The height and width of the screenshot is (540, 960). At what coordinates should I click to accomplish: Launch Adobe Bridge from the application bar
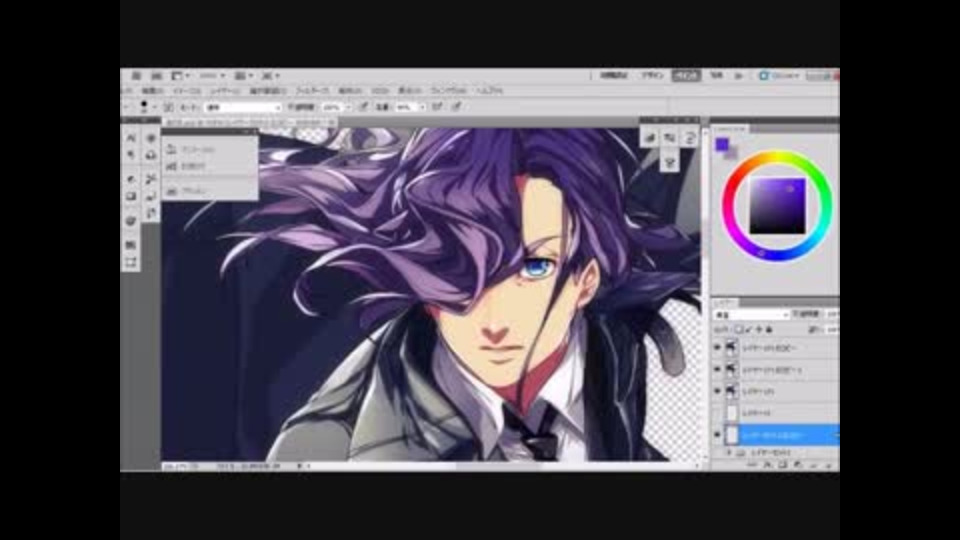click(x=136, y=75)
